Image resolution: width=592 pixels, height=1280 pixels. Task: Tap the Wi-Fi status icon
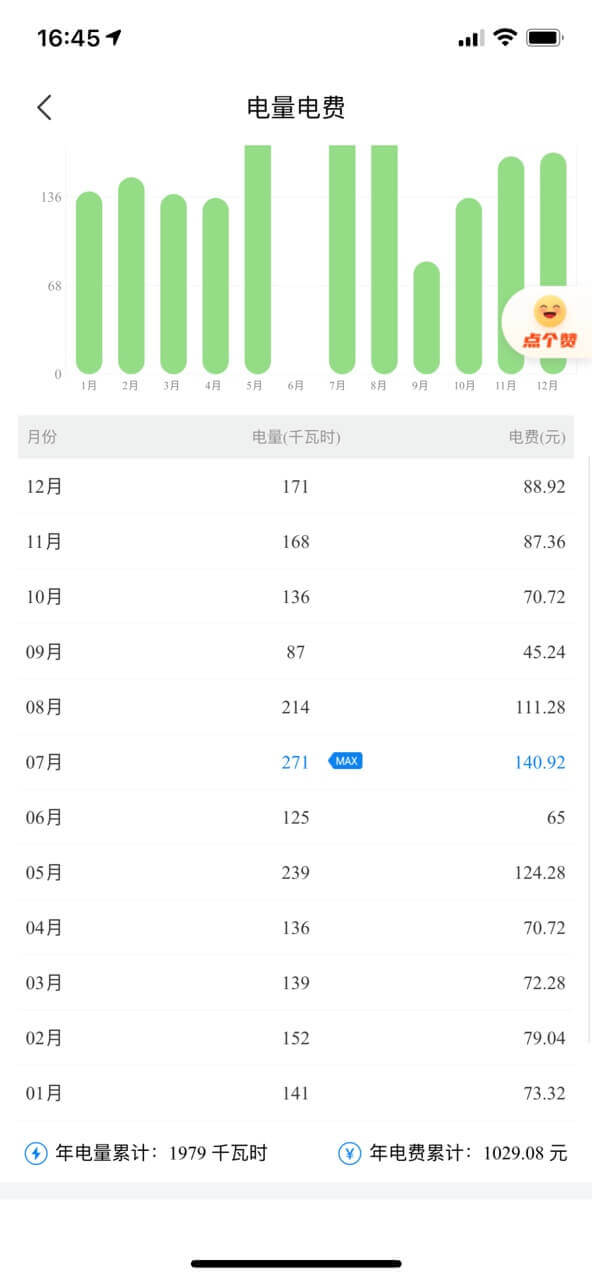click(505, 38)
